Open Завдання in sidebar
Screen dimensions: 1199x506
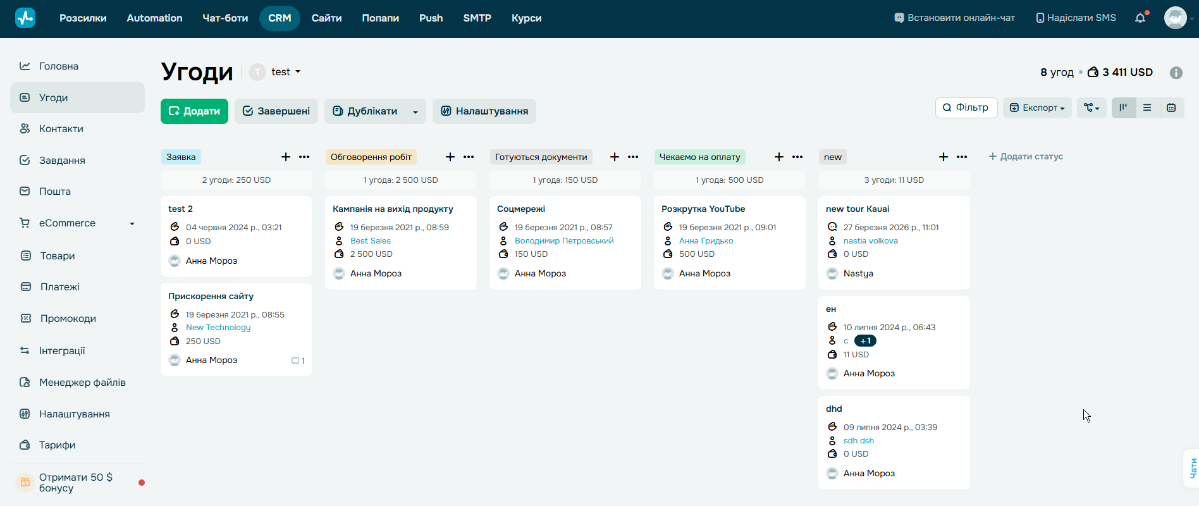coord(76,161)
